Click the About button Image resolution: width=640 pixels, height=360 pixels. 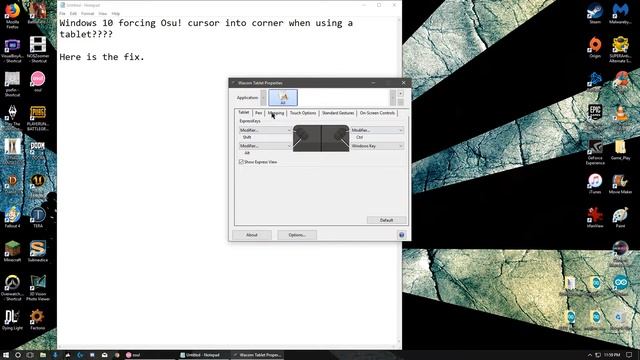tap(251, 235)
